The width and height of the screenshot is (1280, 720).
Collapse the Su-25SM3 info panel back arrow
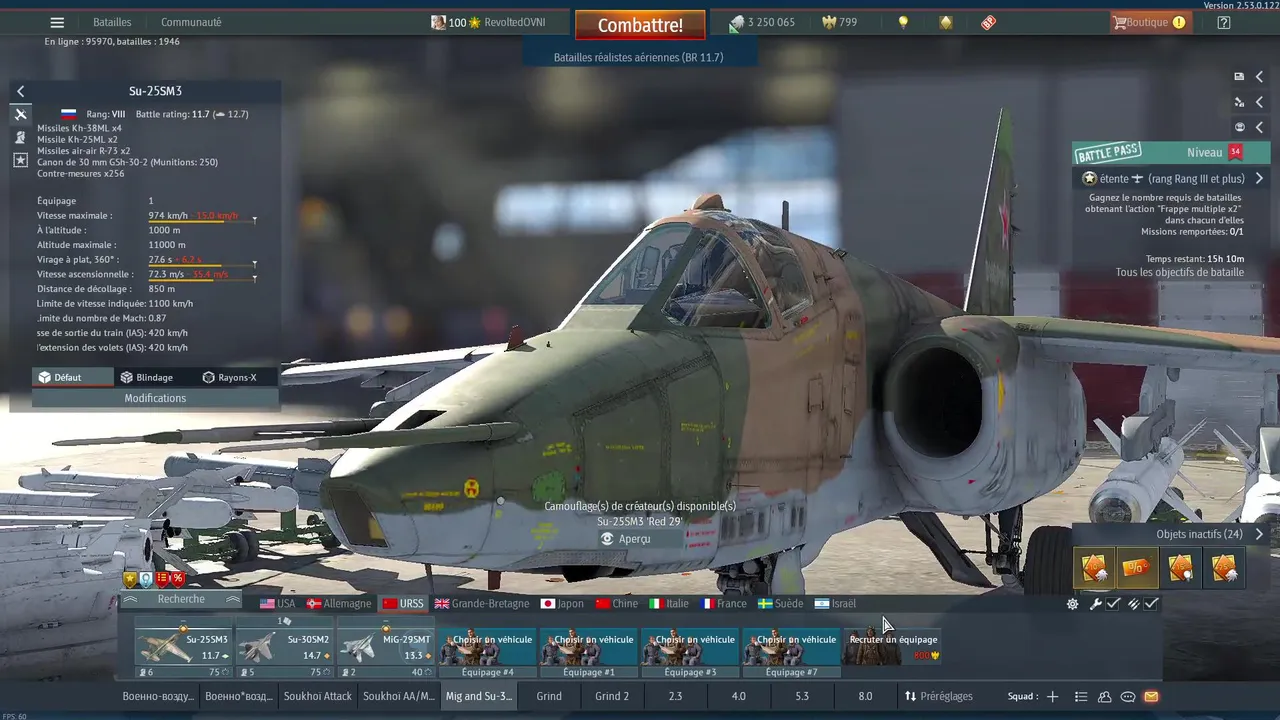(20, 91)
